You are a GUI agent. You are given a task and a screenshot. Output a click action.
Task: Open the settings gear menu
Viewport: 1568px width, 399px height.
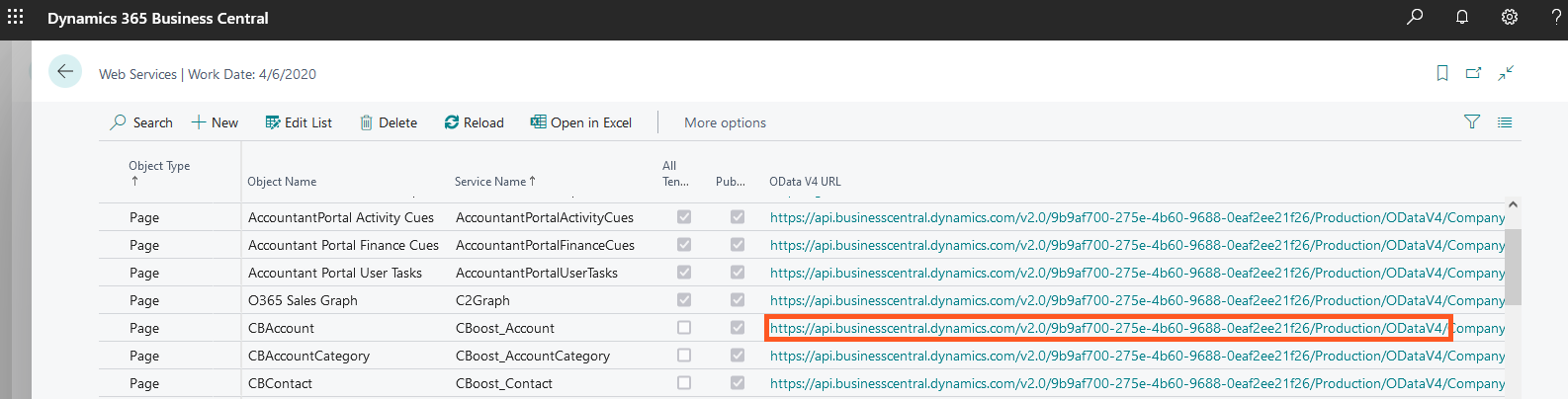(1509, 18)
